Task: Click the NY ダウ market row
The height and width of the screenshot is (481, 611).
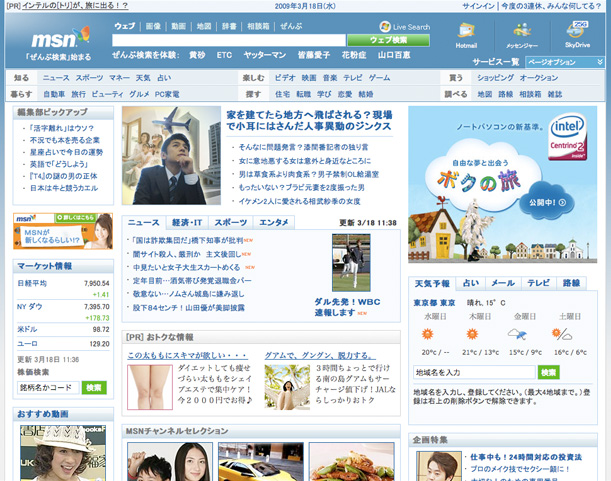Action: point(63,312)
